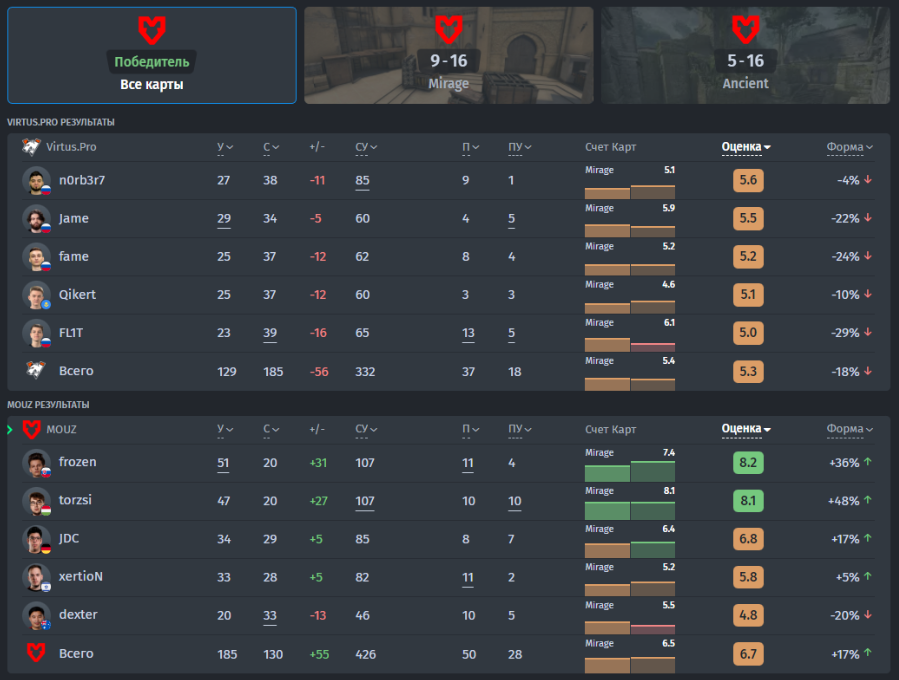Screen dimensions: 899x680
Task: Open torzsi player avatar
Action: pyautogui.click(x=37, y=501)
